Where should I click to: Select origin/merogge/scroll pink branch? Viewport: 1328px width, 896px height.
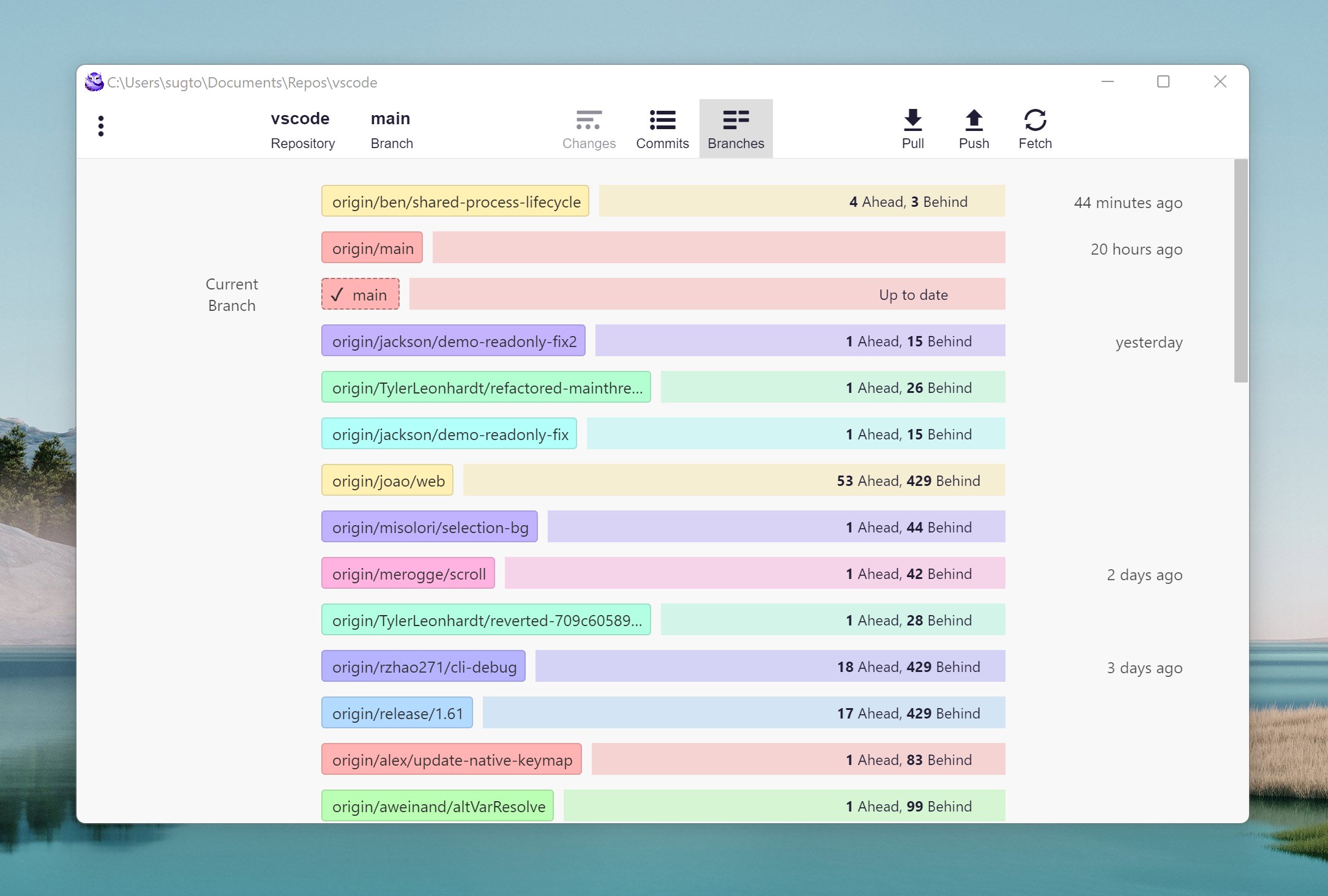coord(408,573)
